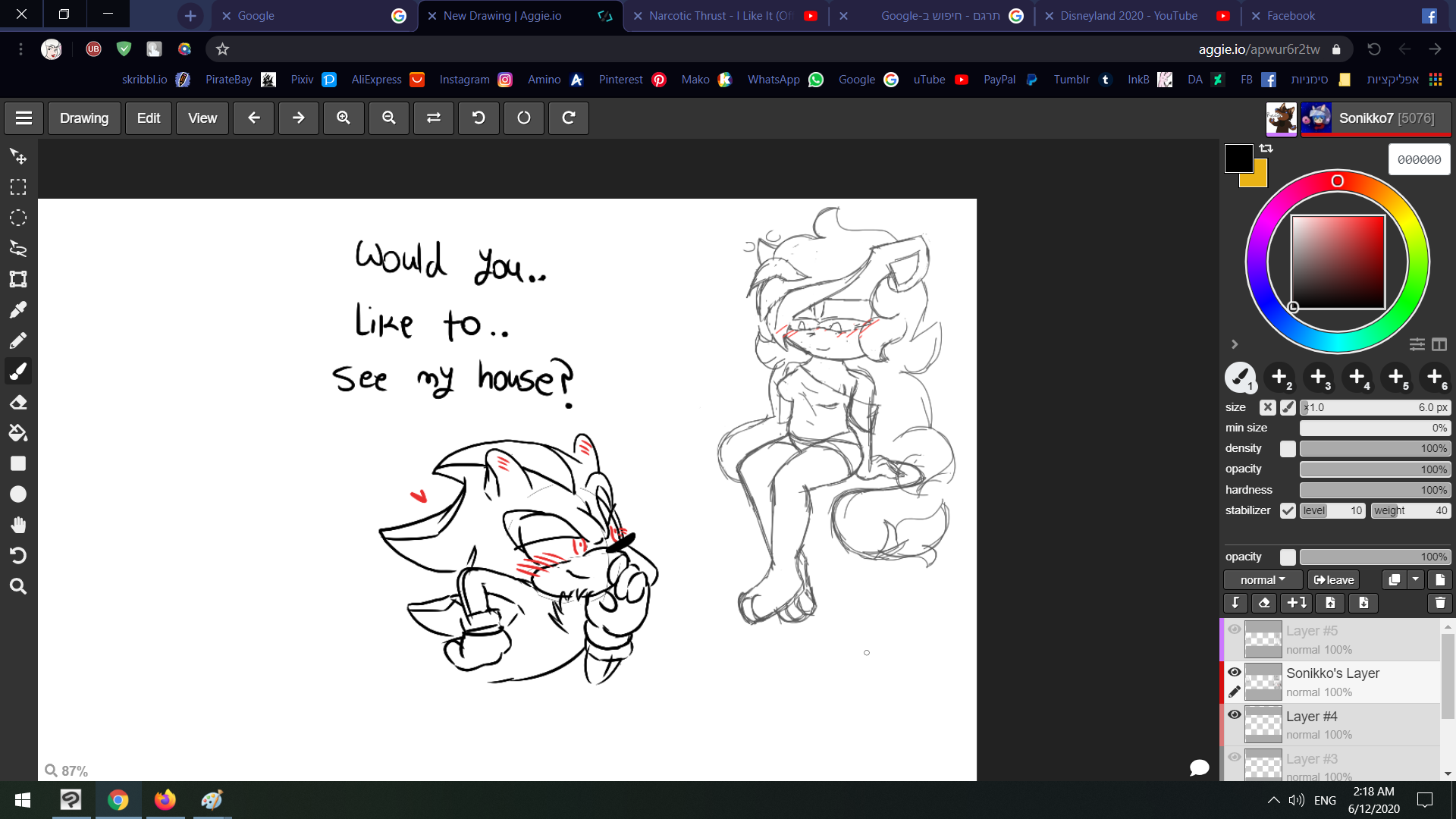Open the Edit menu
The image size is (1456, 819).
(148, 118)
